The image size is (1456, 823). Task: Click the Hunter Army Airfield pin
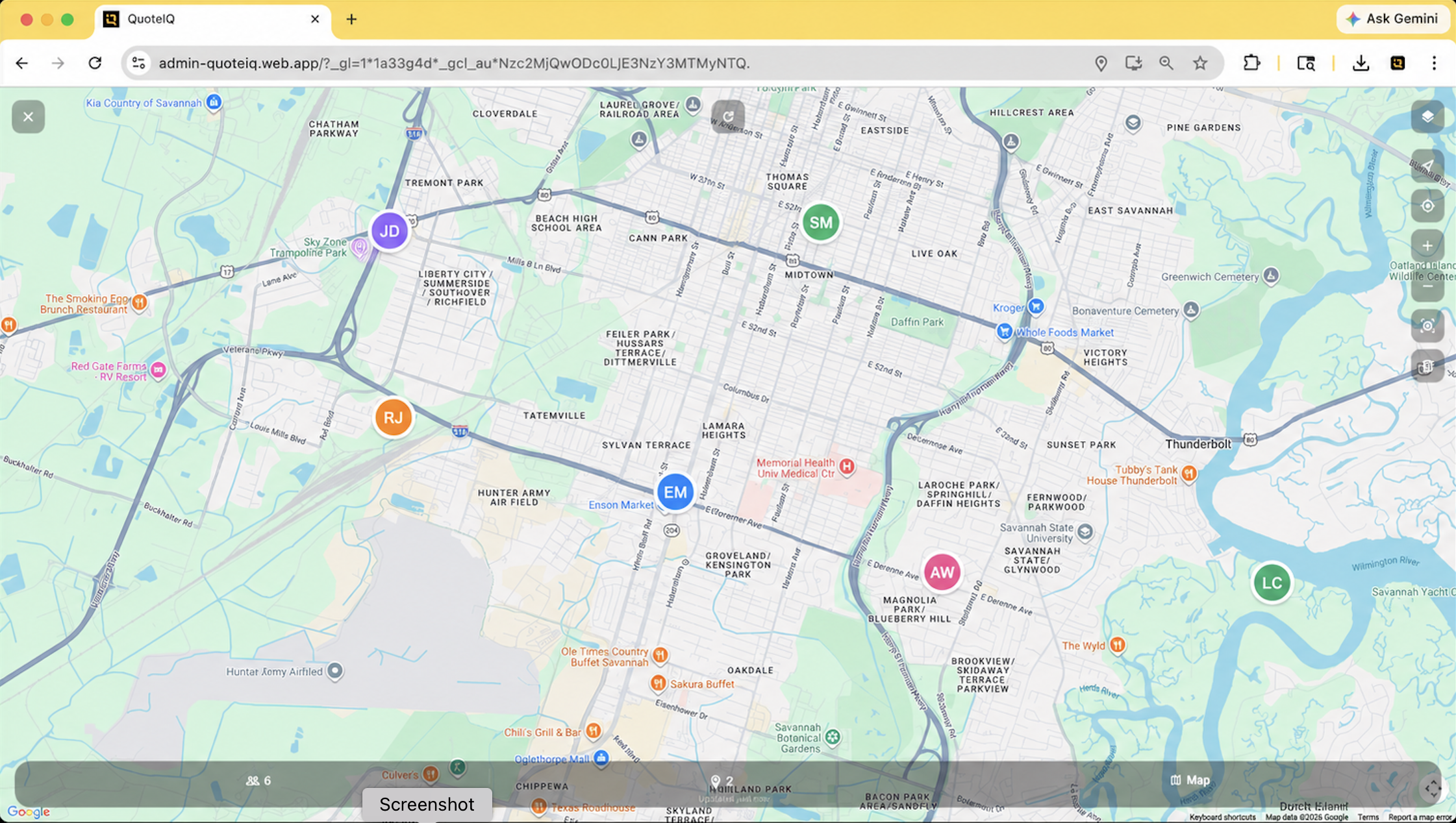tap(334, 670)
